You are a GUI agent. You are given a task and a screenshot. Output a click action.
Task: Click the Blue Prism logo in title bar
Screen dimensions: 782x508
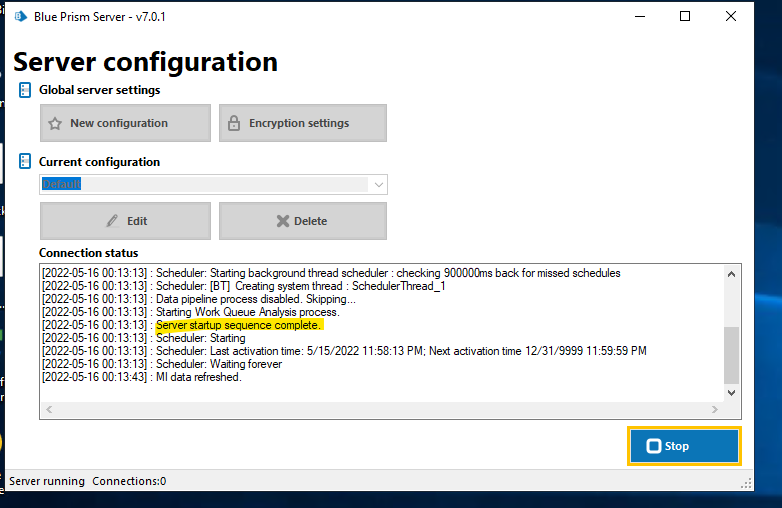click(x=20, y=16)
